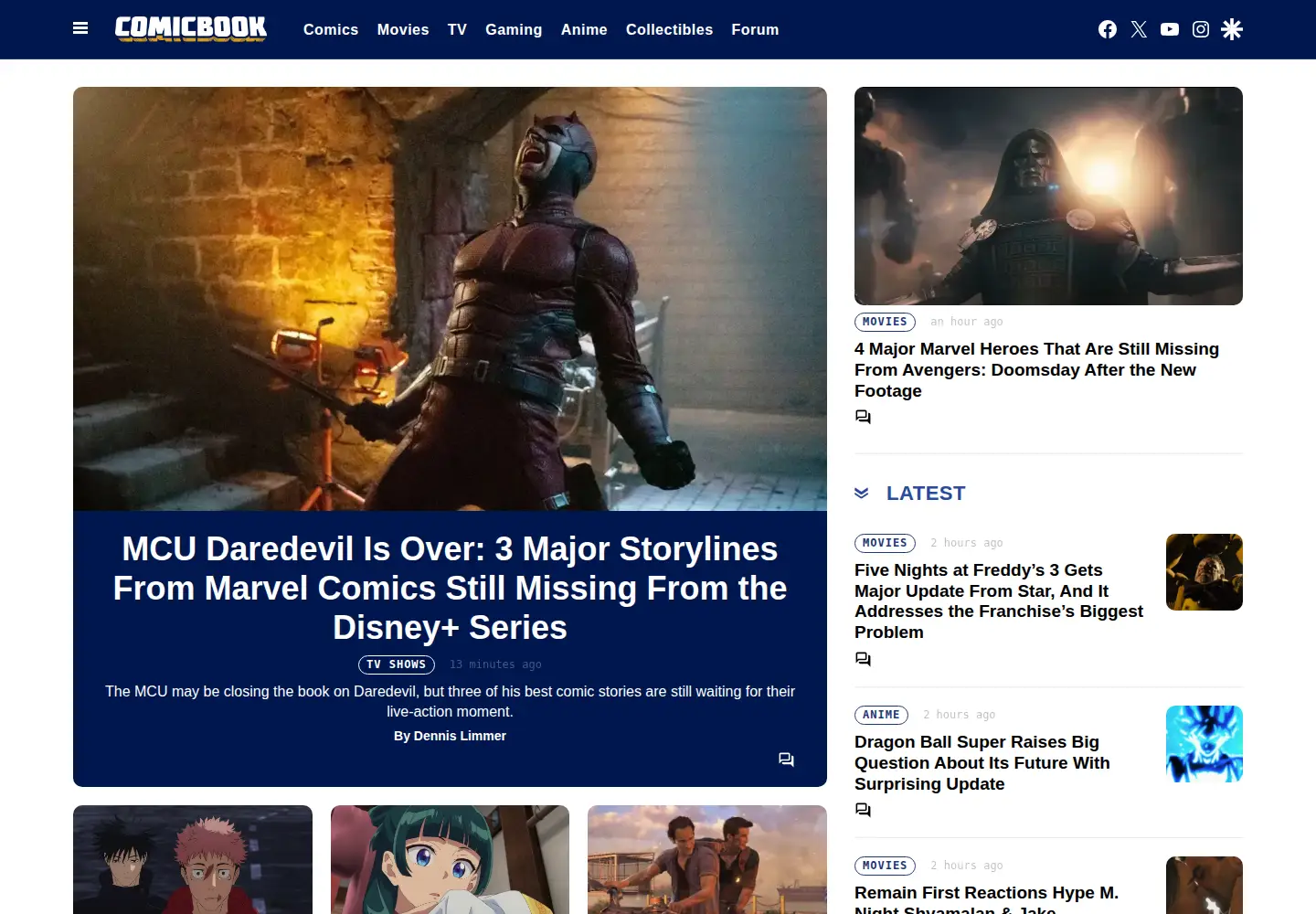Screen dimensions: 1316x914
Task: Open comments for Avengers: Doomsday article
Action: (863, 417)
